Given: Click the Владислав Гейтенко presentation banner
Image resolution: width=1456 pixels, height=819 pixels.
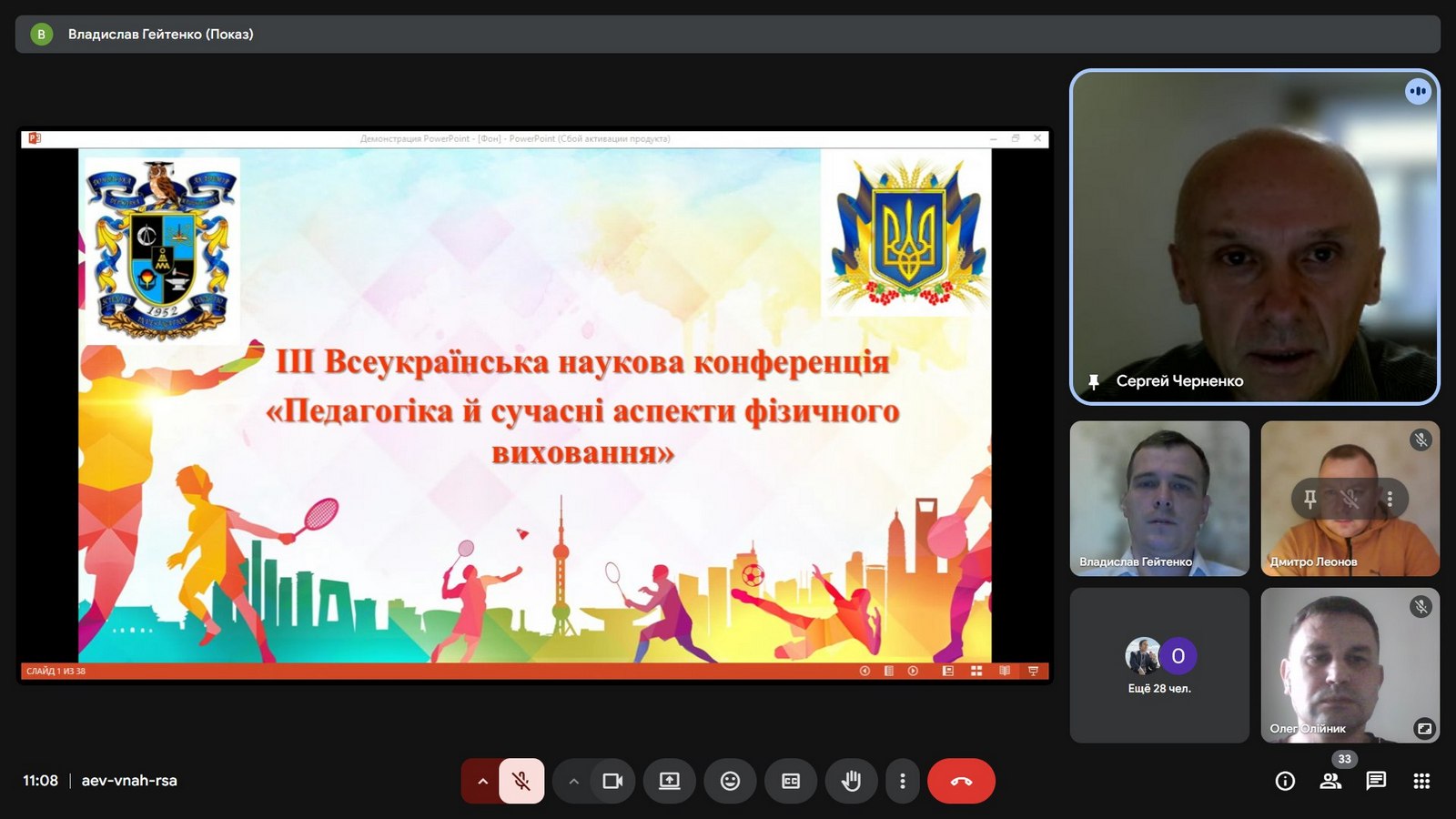Looking at the screenshot, I should tap(160, 35).
